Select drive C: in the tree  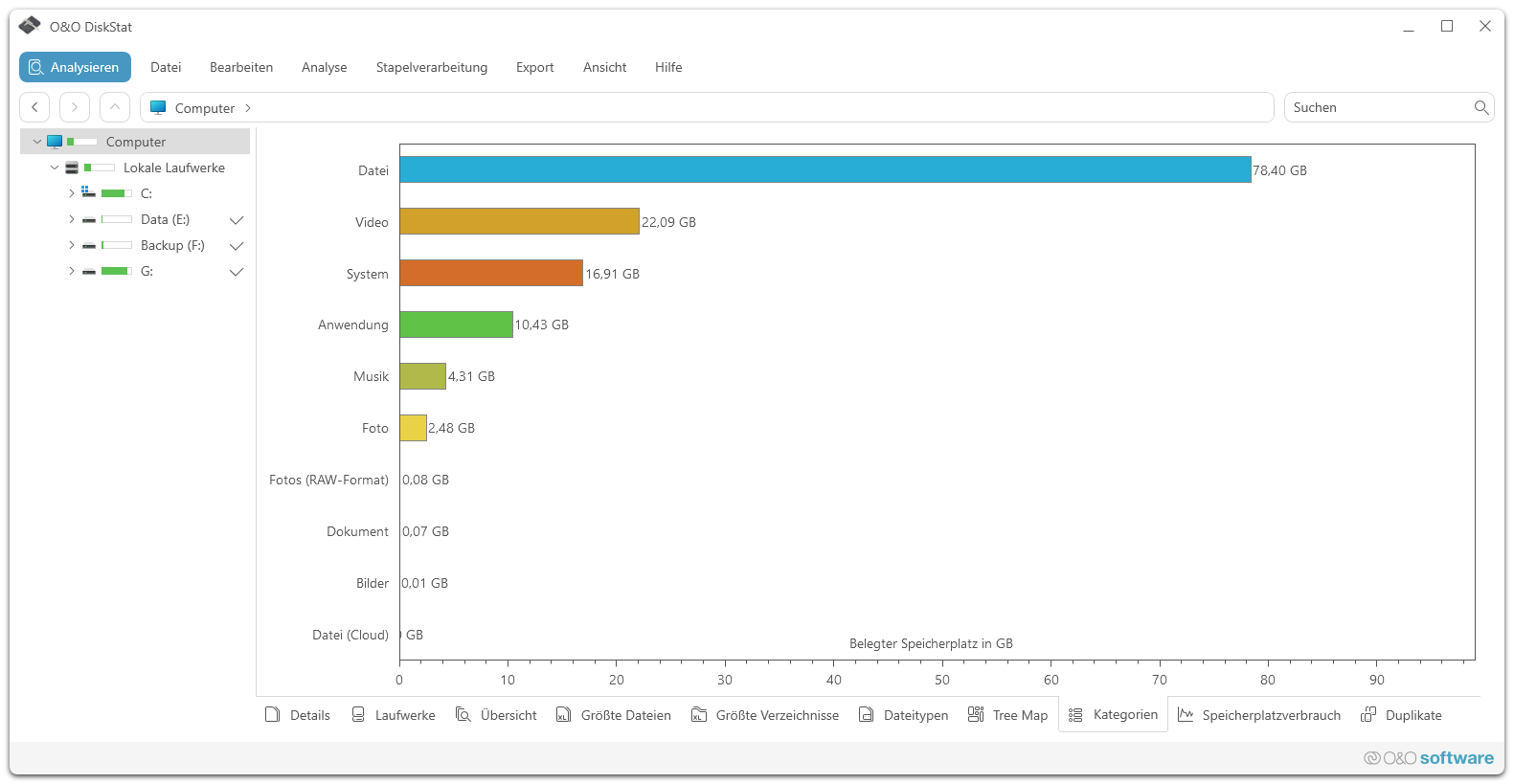[147, 193]
